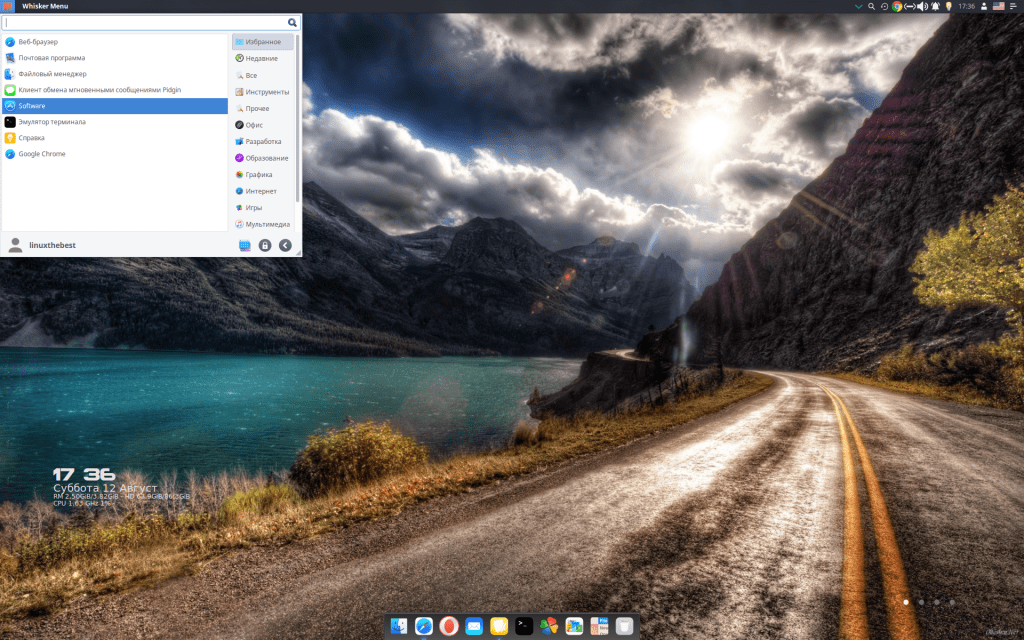Select the Игры category
The width and height of the screenshot is (1024, 640).
pyautogui.click(x=263, y=208)
